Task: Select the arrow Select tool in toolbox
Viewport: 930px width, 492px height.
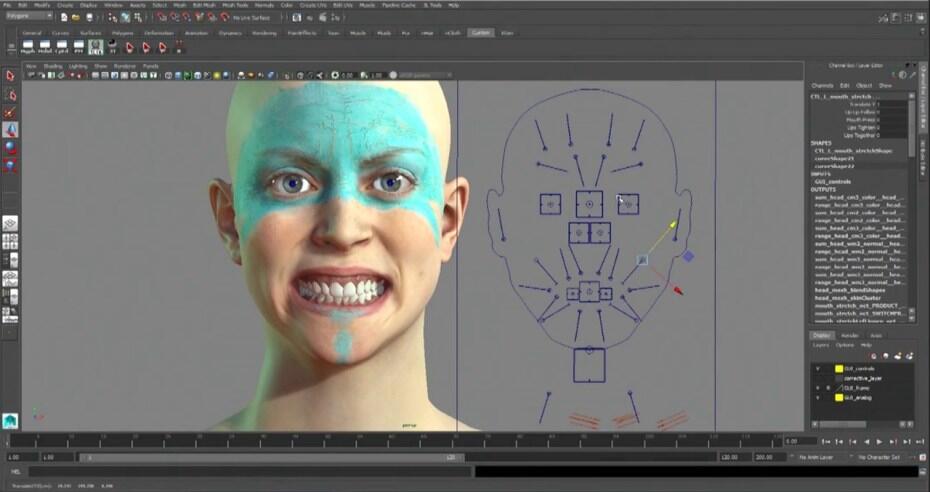Action: click(x=10, y=75)
